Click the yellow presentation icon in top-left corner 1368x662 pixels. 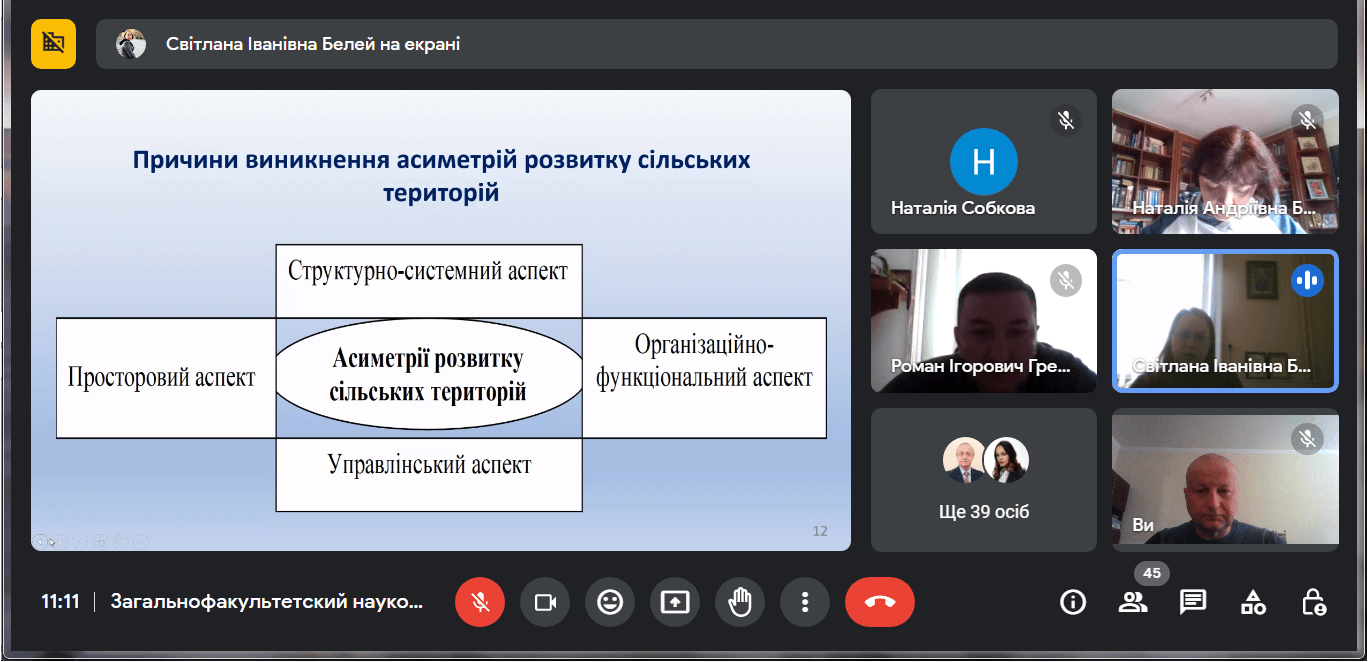52,44
